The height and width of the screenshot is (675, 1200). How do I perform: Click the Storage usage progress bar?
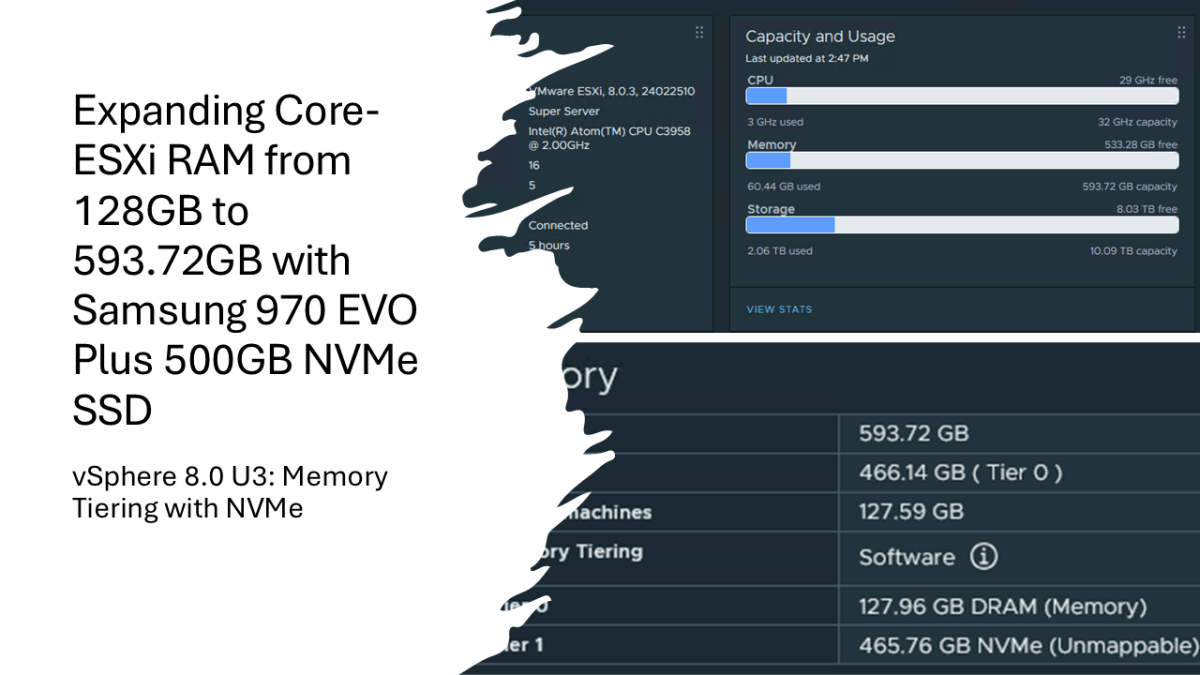(x=962, y=225)
